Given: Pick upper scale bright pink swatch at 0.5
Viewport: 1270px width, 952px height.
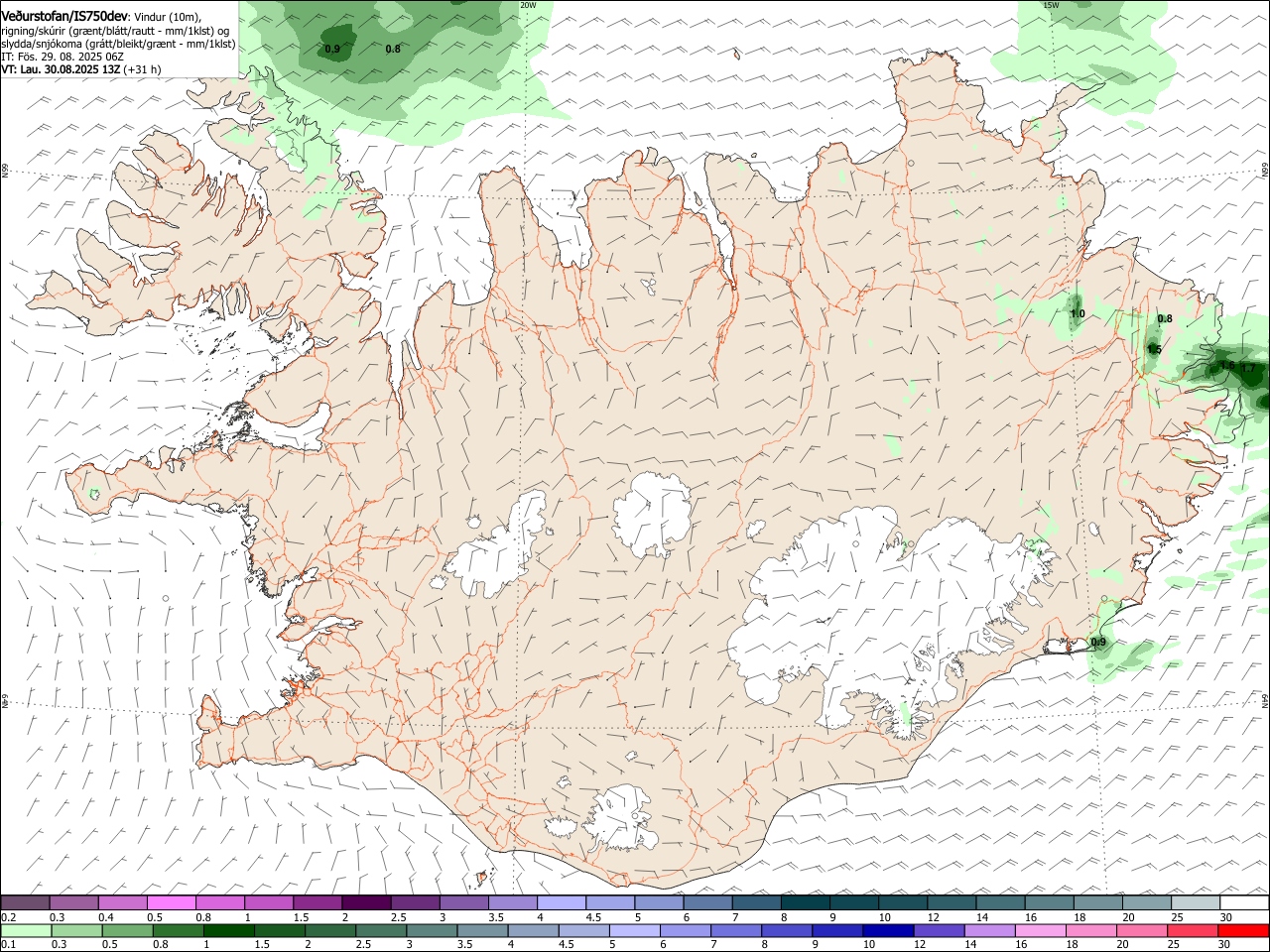Looking at the screenshot, I should click(171, 902).
